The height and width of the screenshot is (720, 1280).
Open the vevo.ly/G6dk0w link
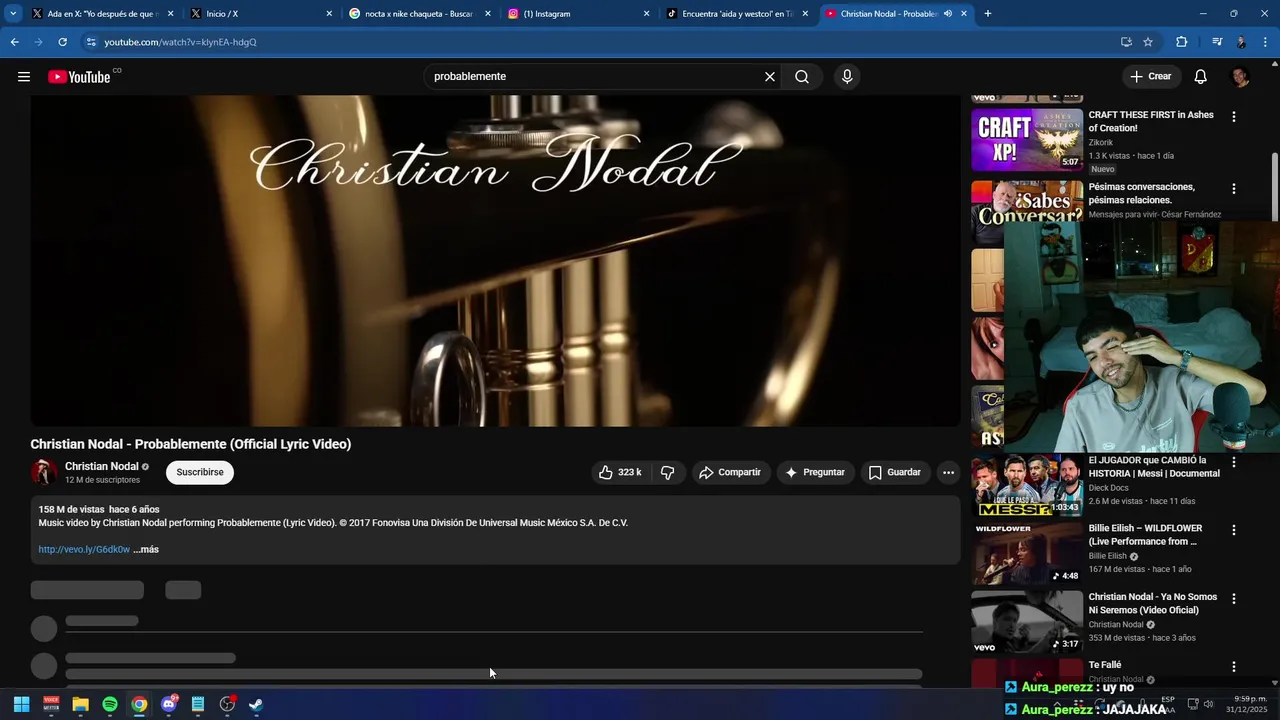tap(84, 549)
